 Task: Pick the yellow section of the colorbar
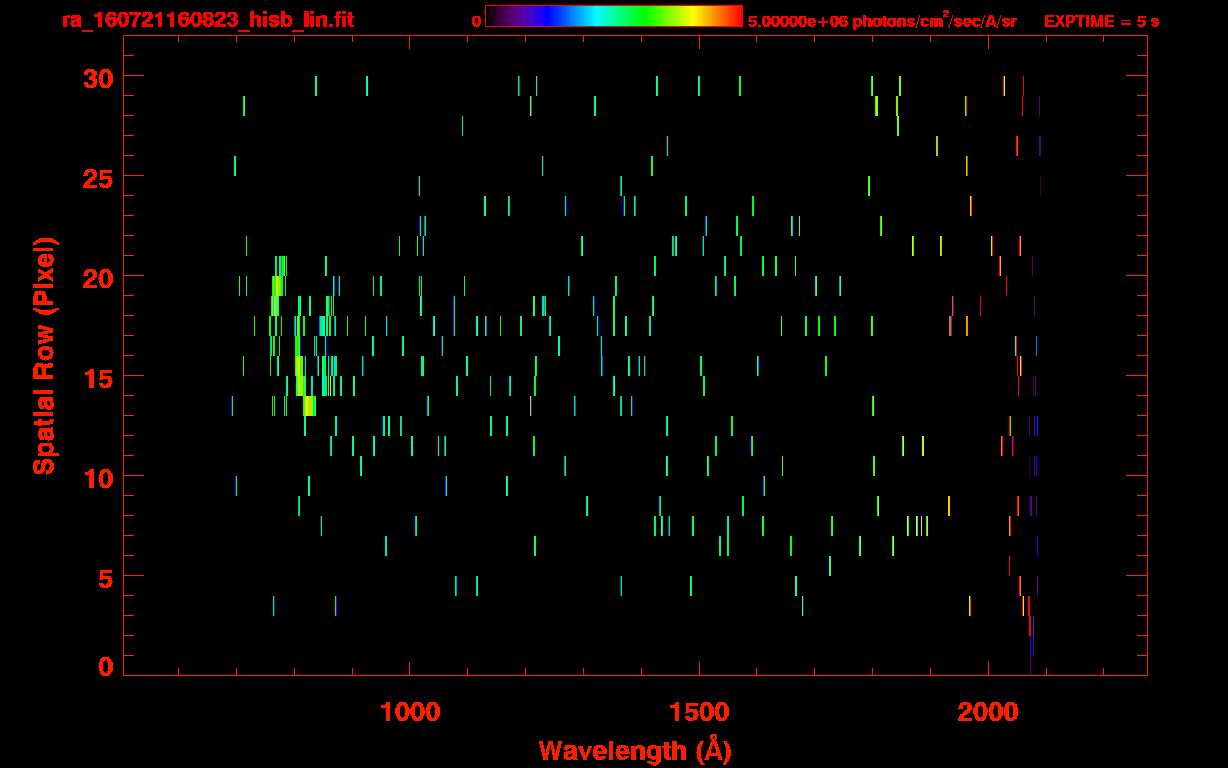pyautogui.click(x=688, y=16)
